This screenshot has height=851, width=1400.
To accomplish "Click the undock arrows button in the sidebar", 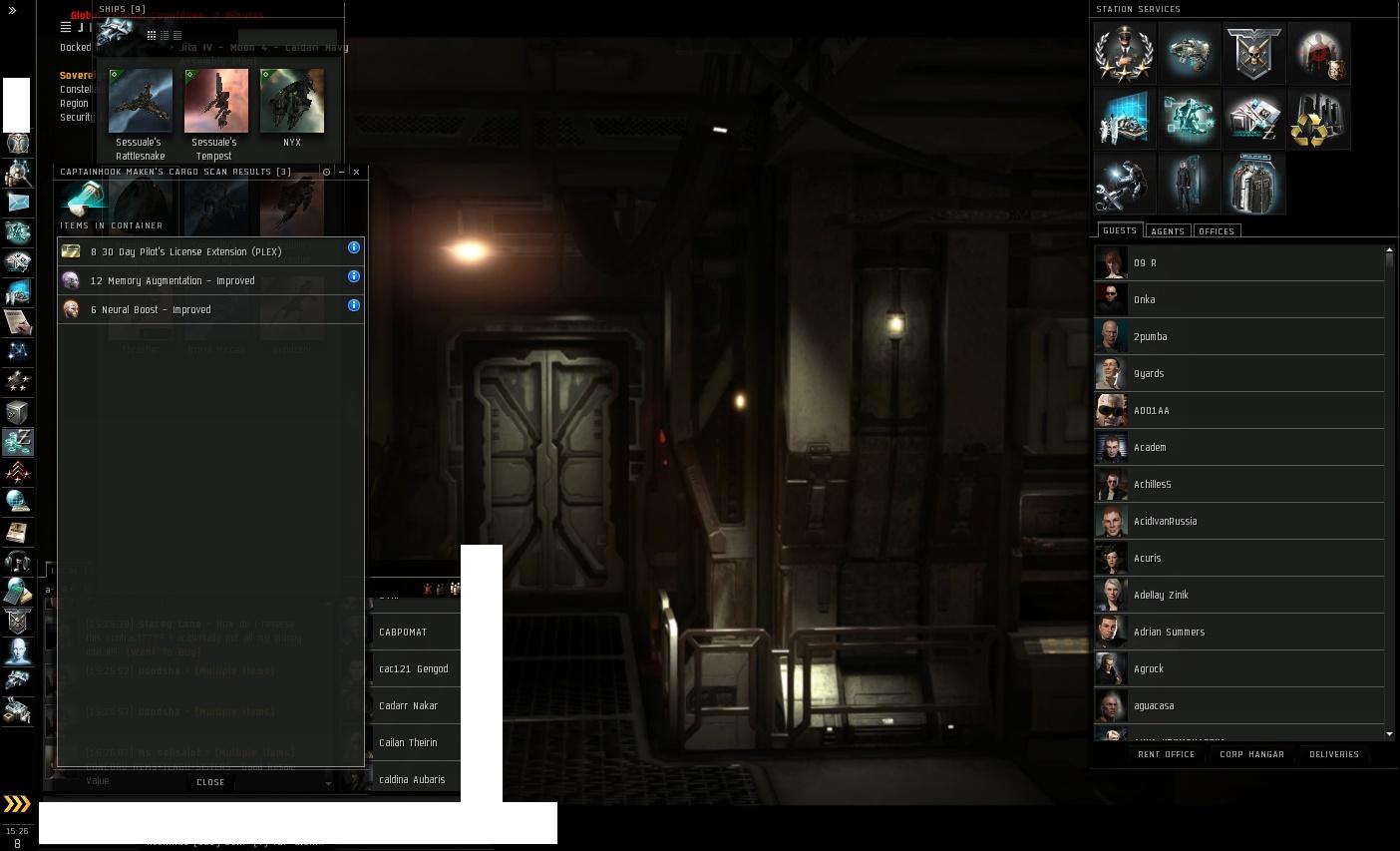I will (x=17, y=804).
